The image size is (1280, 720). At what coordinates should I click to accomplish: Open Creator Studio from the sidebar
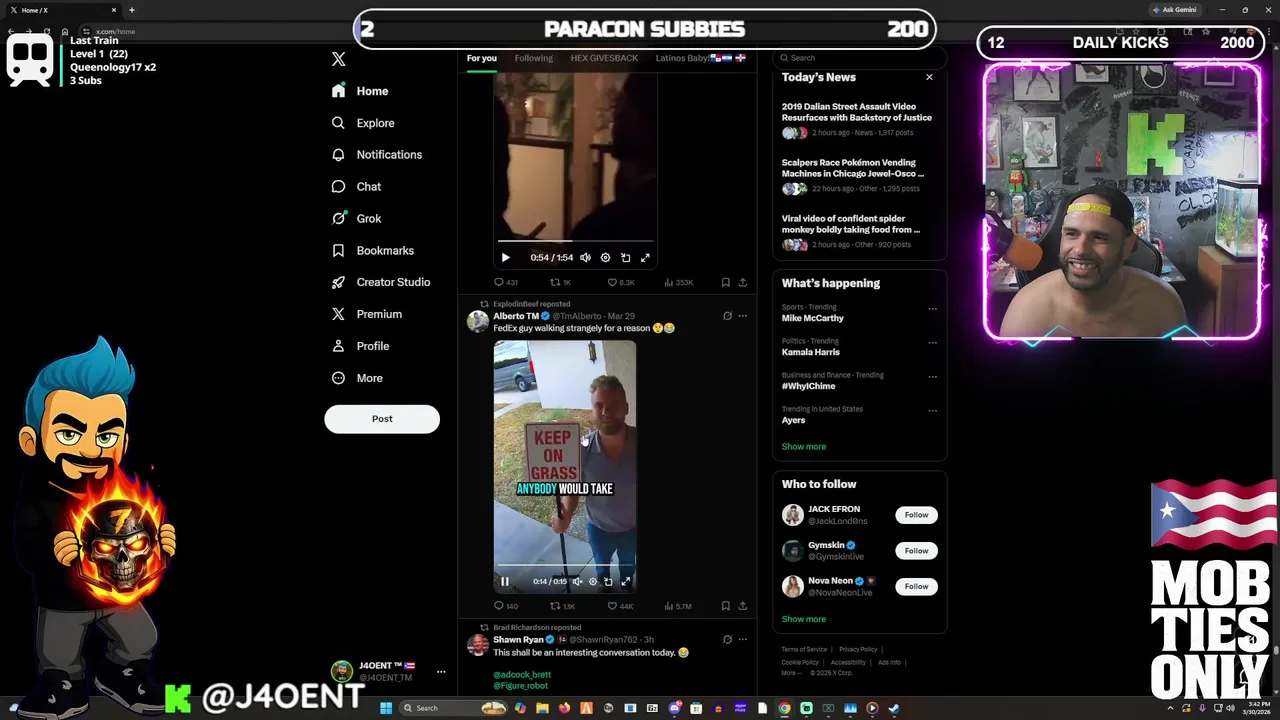pyautogui.click(x=380, y=282)
